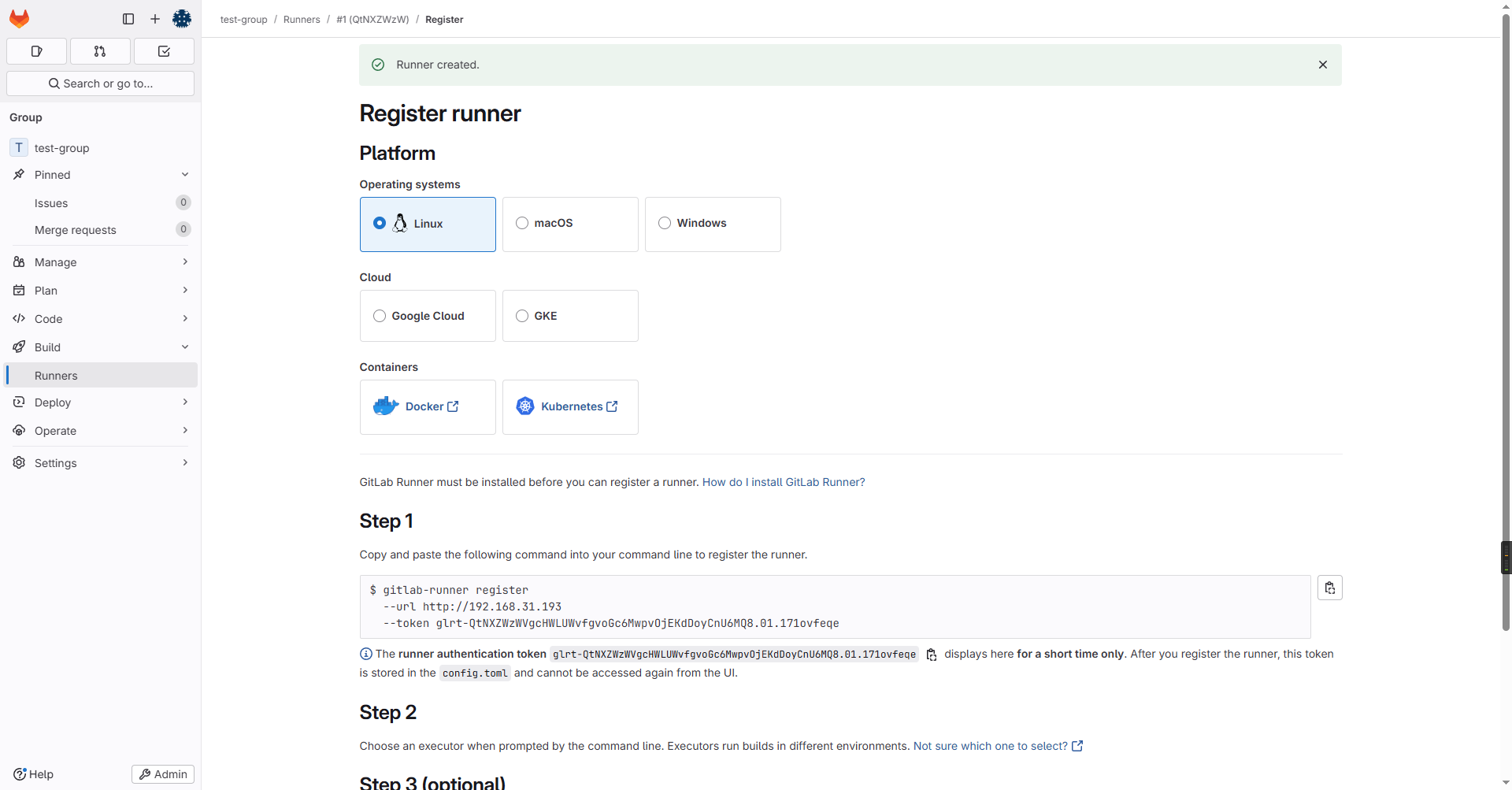1512x790 pixels.
Task: Expand the Manage menu chevron
Action: pos(185,262)
